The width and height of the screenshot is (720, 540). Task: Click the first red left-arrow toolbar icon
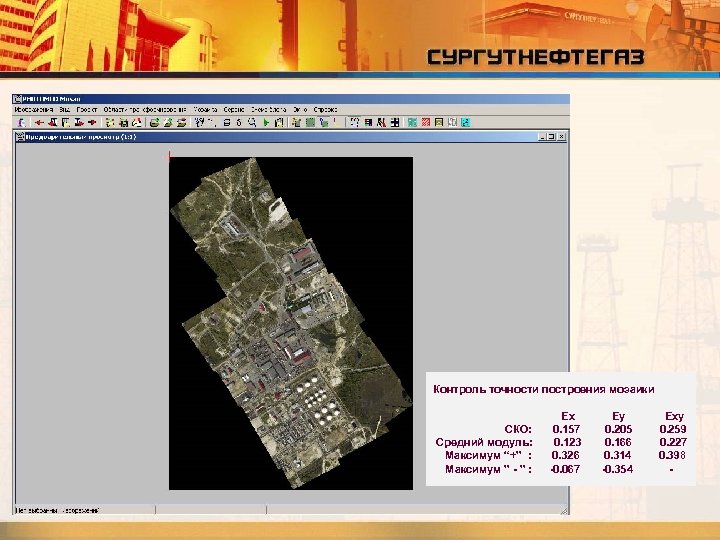coord(39,123)
